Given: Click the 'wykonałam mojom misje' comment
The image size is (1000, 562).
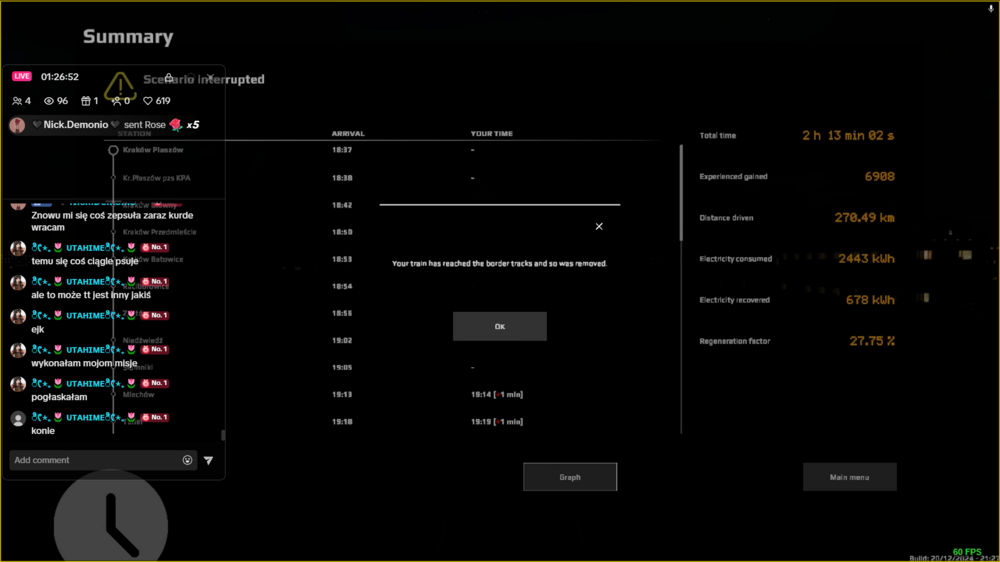Looking at the screenshot, I should 84,363.
